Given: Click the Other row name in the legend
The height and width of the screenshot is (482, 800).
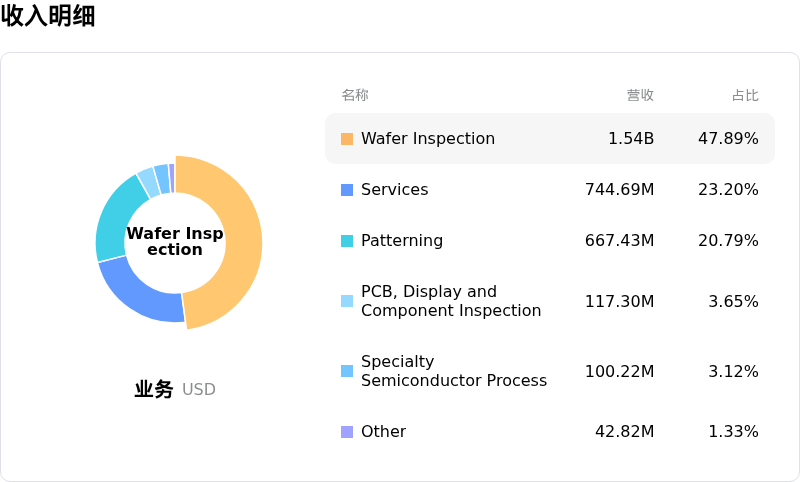Looking at the screenshot, I should 383,432.
